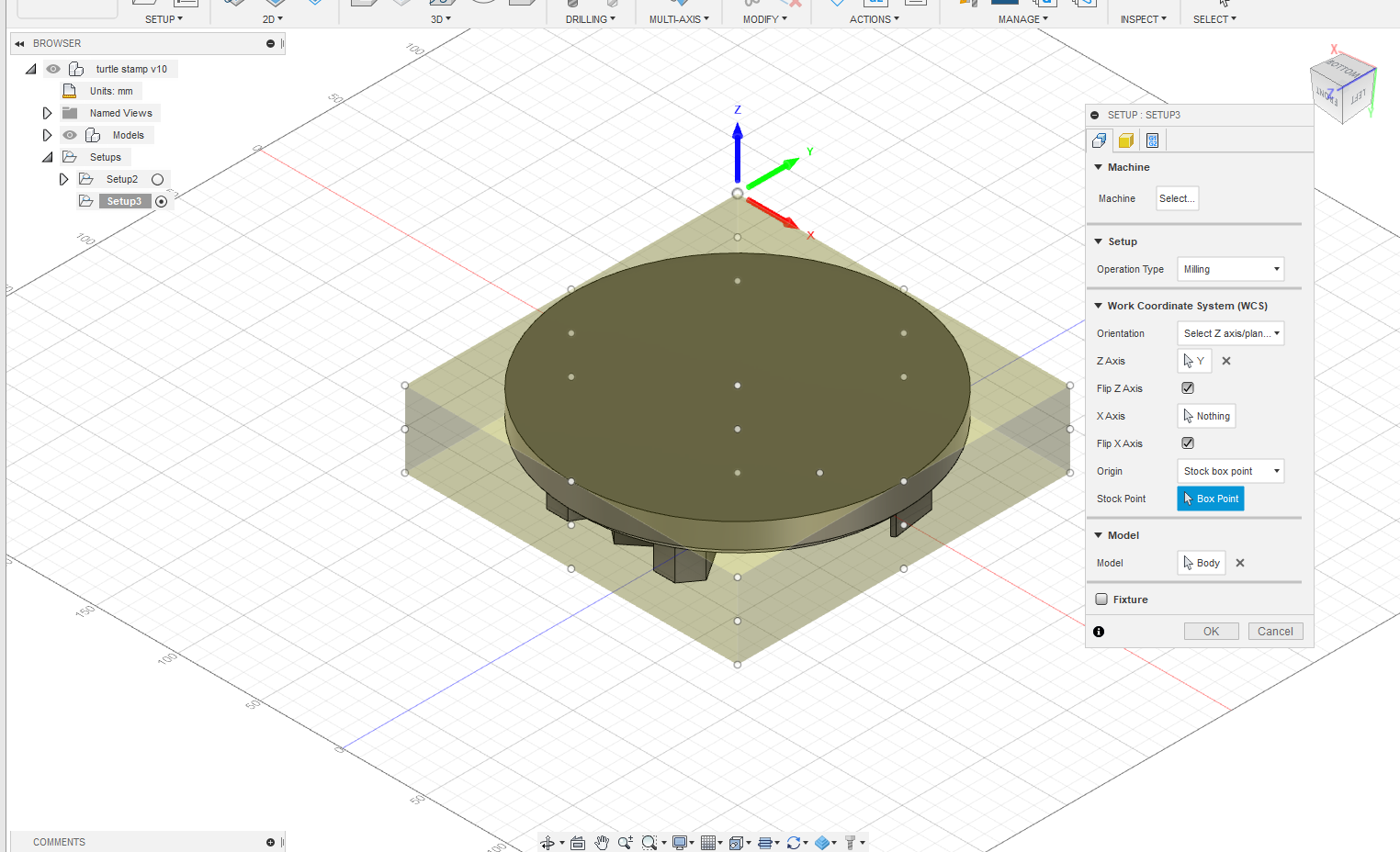Collapse the turtle stamp v10 root node
This screenshot has height=852, width=1400.
click(30, 69)
